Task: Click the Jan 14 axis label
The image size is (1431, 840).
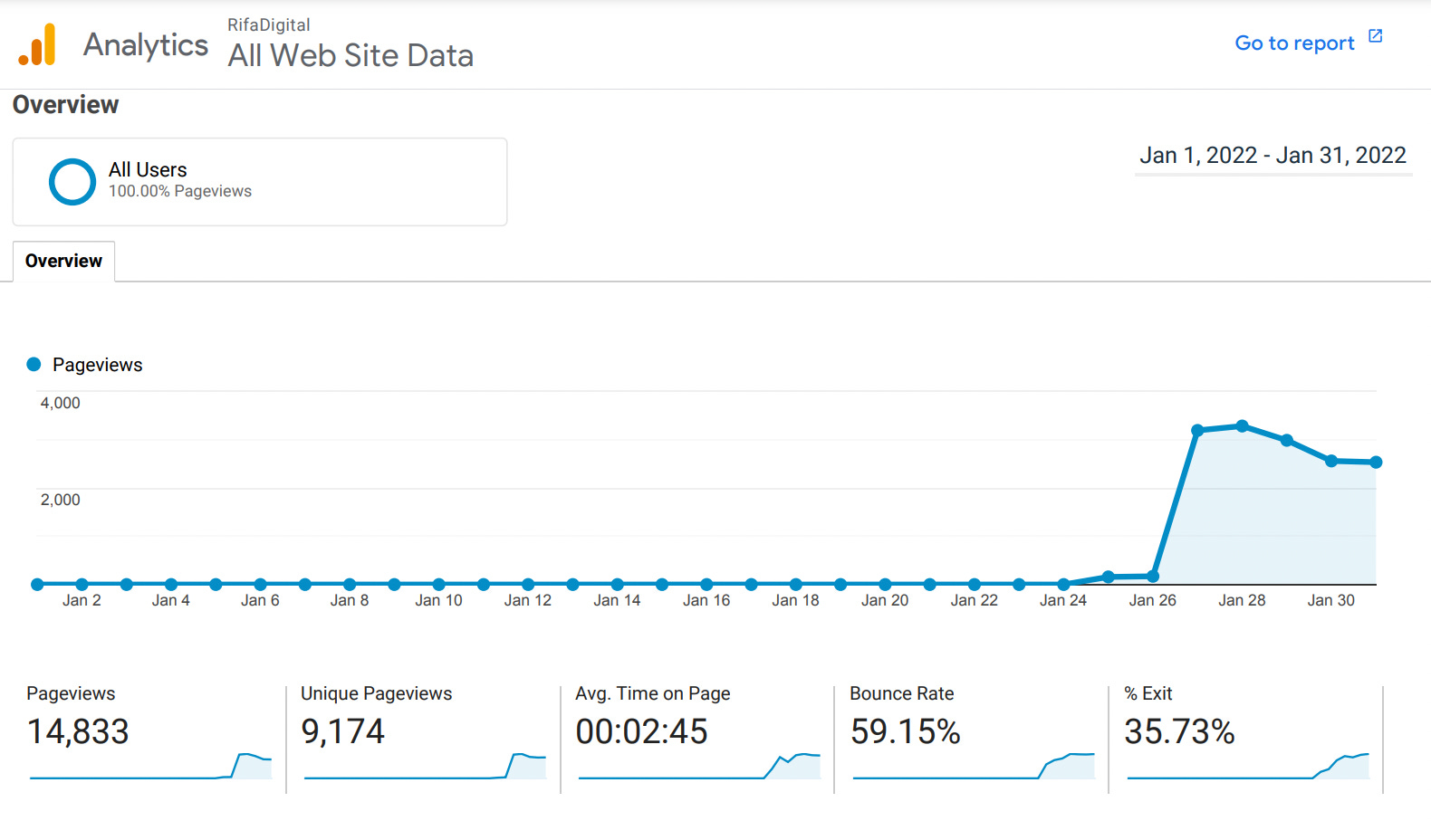Action: pos(617,600)
